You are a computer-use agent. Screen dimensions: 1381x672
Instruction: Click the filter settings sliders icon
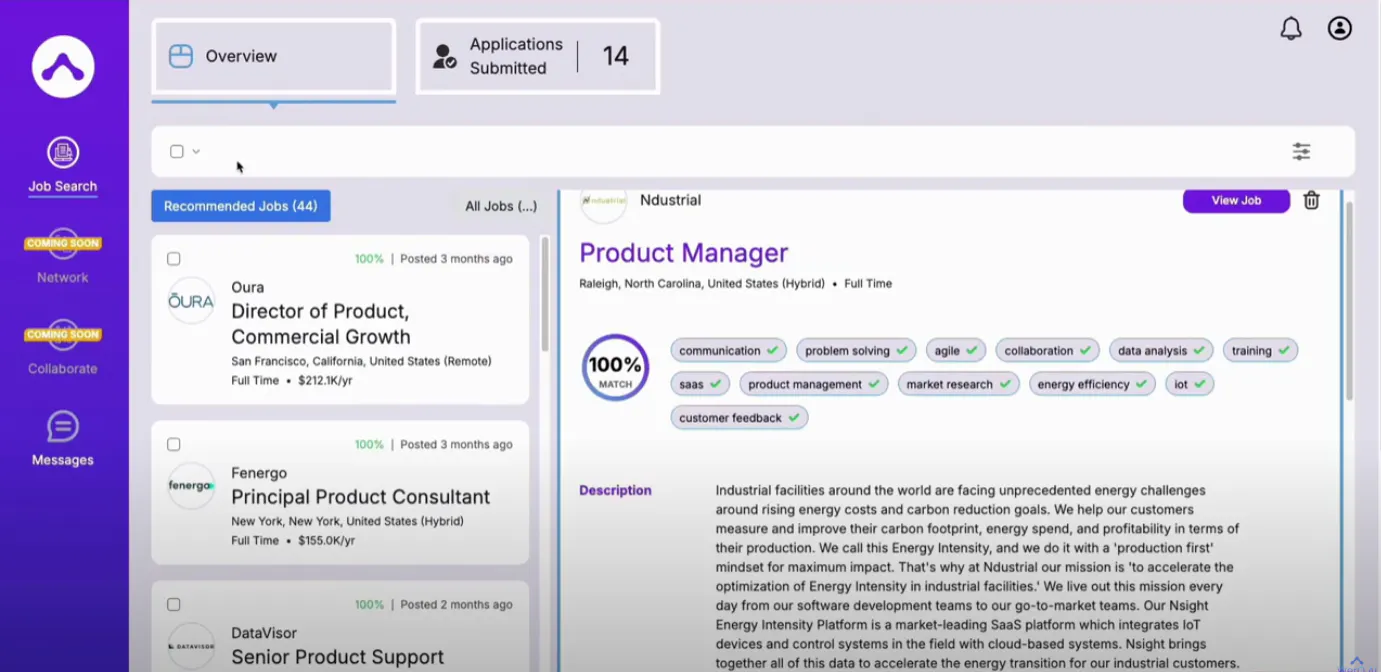pos(1301,151)
